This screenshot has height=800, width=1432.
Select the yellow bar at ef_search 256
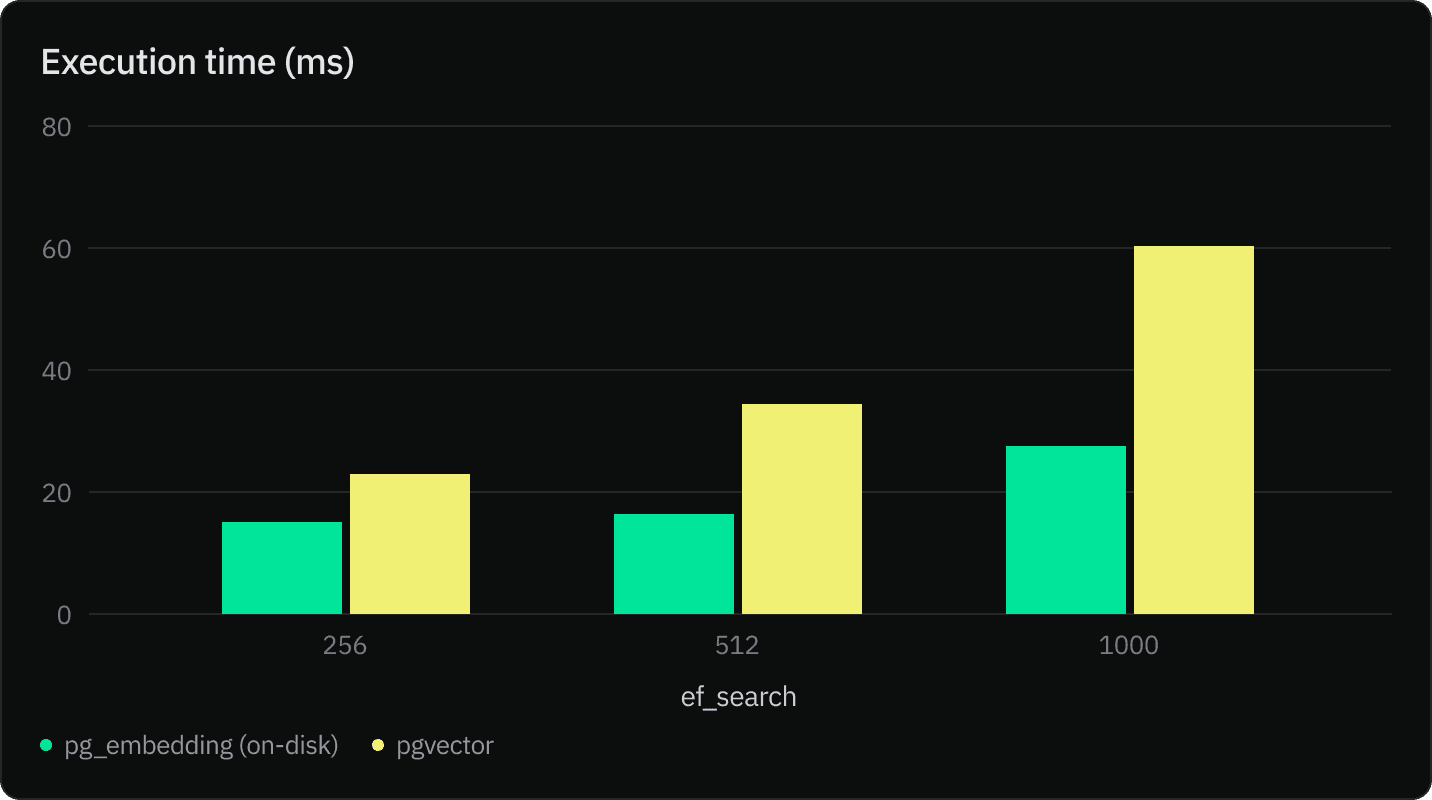(x=410, y=544)
